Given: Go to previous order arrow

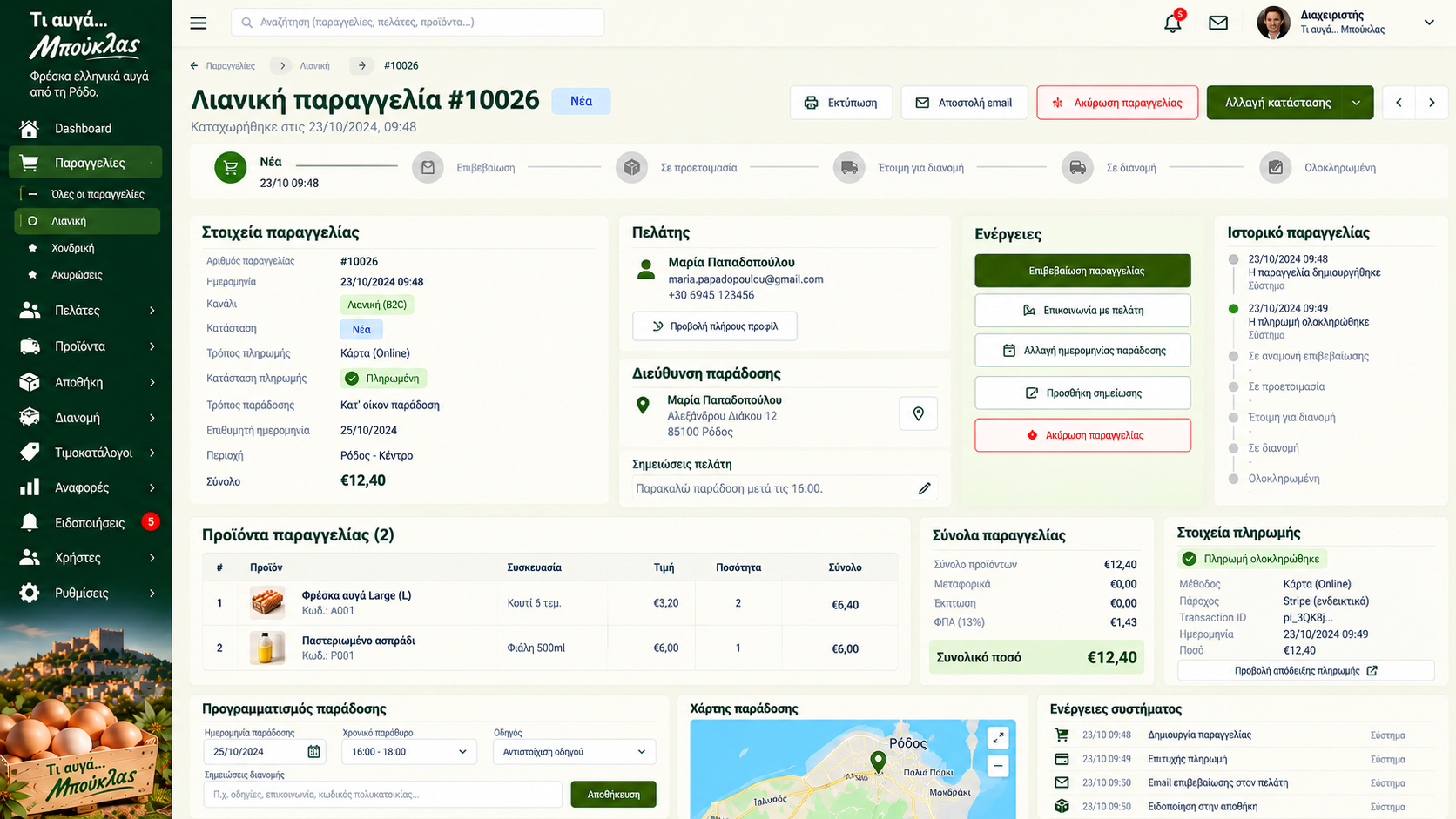Looking at the screenshot, I should (x=1399, y=103).
